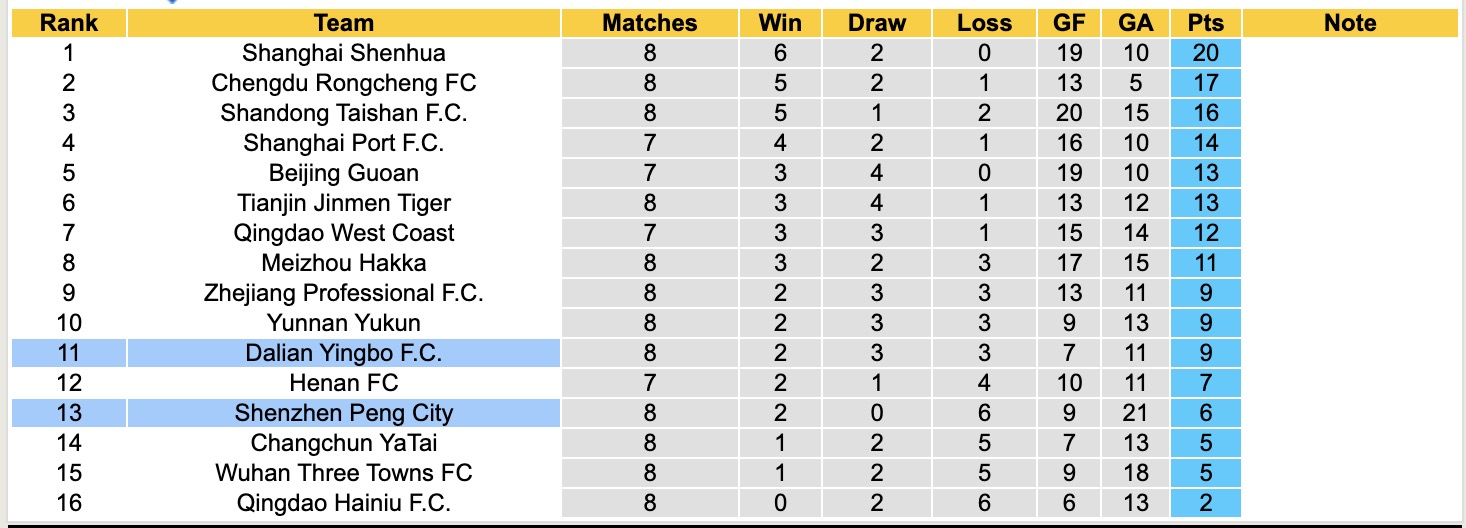Click the Win column header
Screen dimensions: 1466x528
pyautogui.click(x=780, y=23)
